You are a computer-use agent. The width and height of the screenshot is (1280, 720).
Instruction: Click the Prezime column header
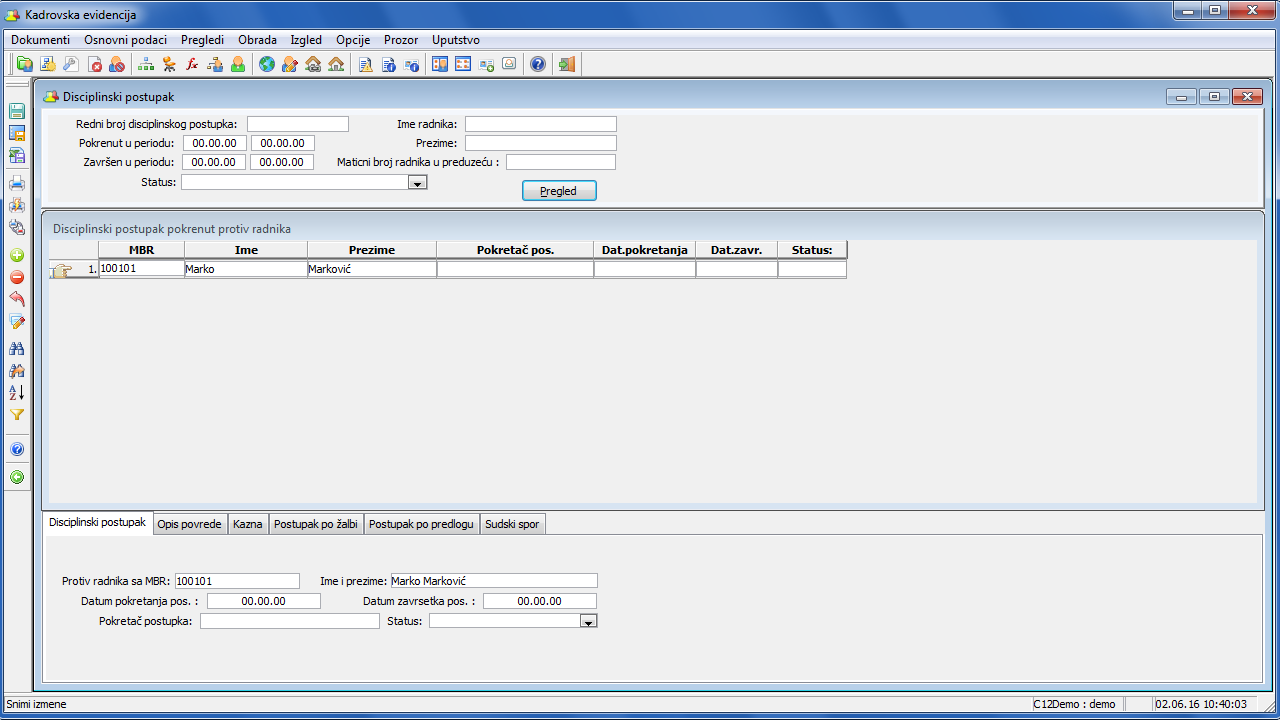371,250
